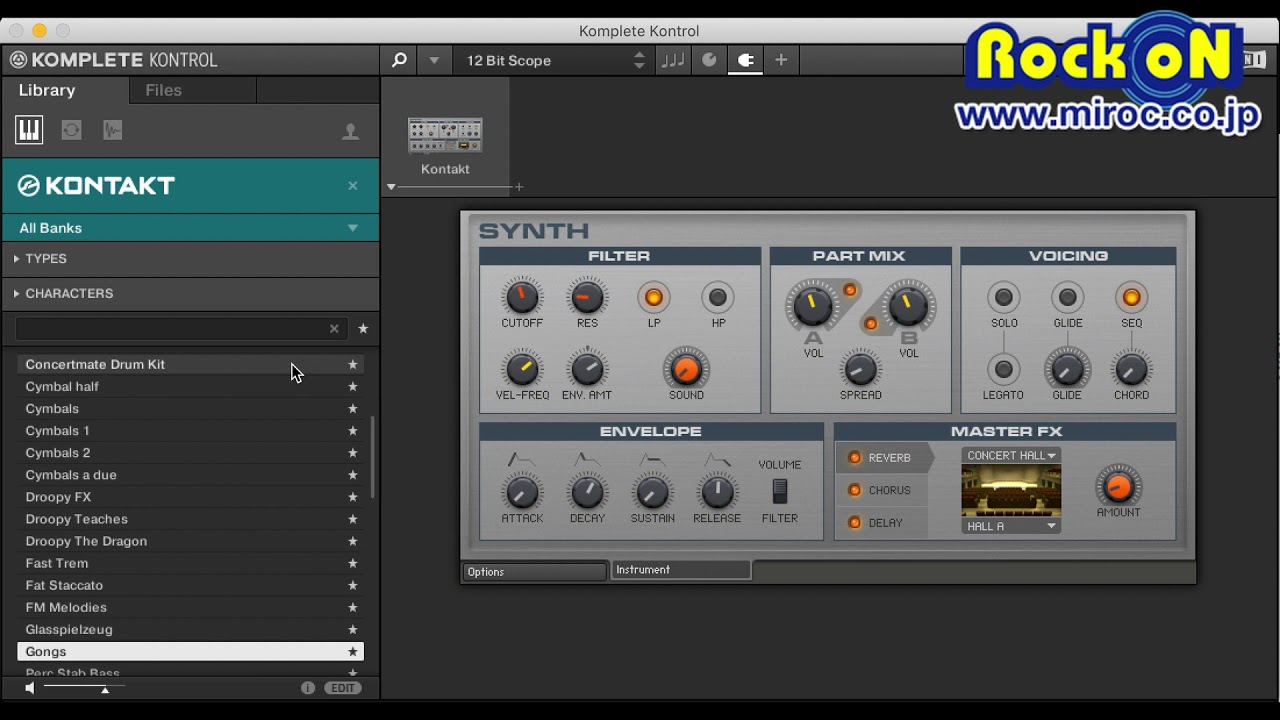Toggle the SOLO voicing button
The height and width of the screenshot is (720, 1280).
[1004, 297]
